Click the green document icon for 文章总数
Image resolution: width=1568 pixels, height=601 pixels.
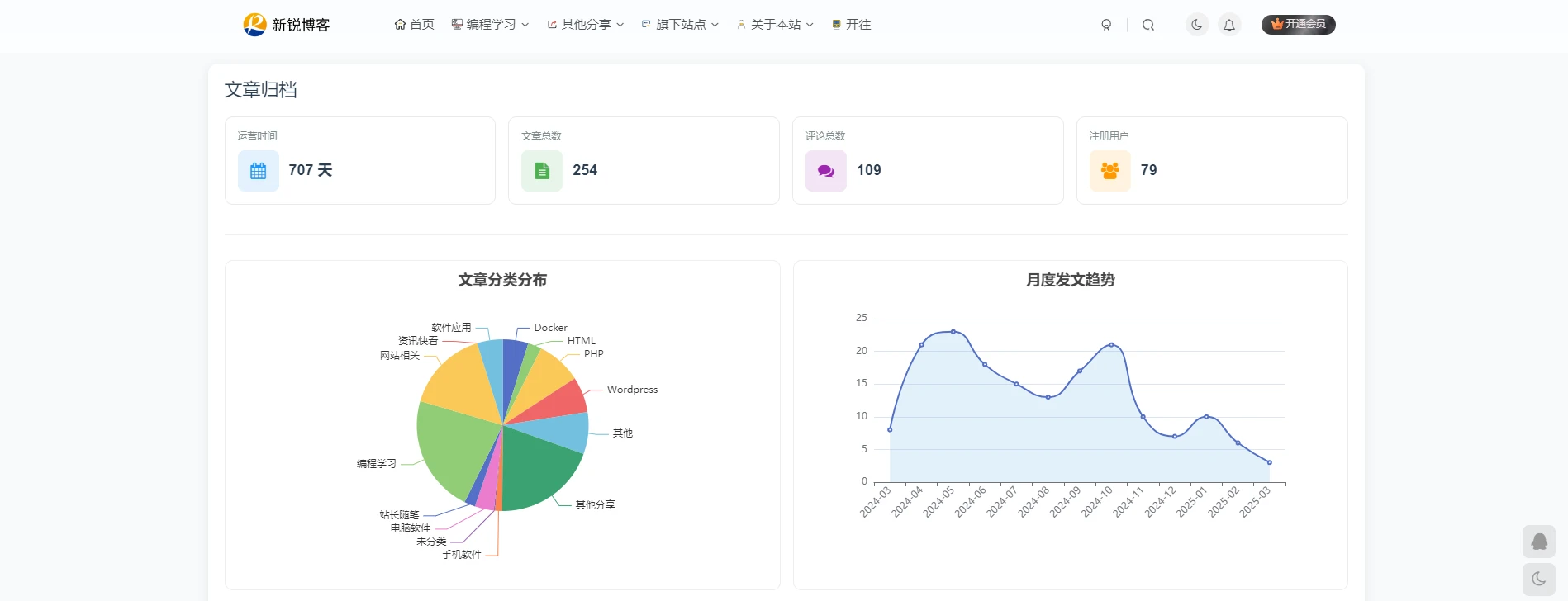[542, 171]
